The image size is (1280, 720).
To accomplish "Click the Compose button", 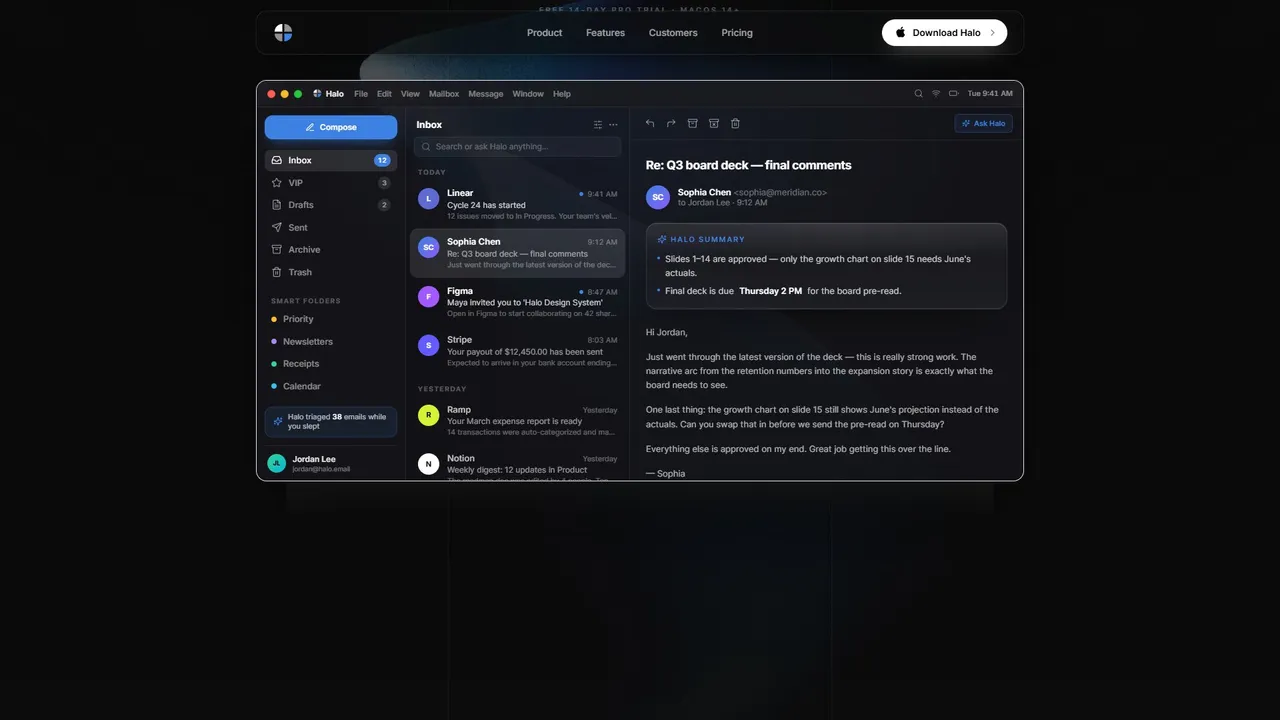I will (331, 127).
